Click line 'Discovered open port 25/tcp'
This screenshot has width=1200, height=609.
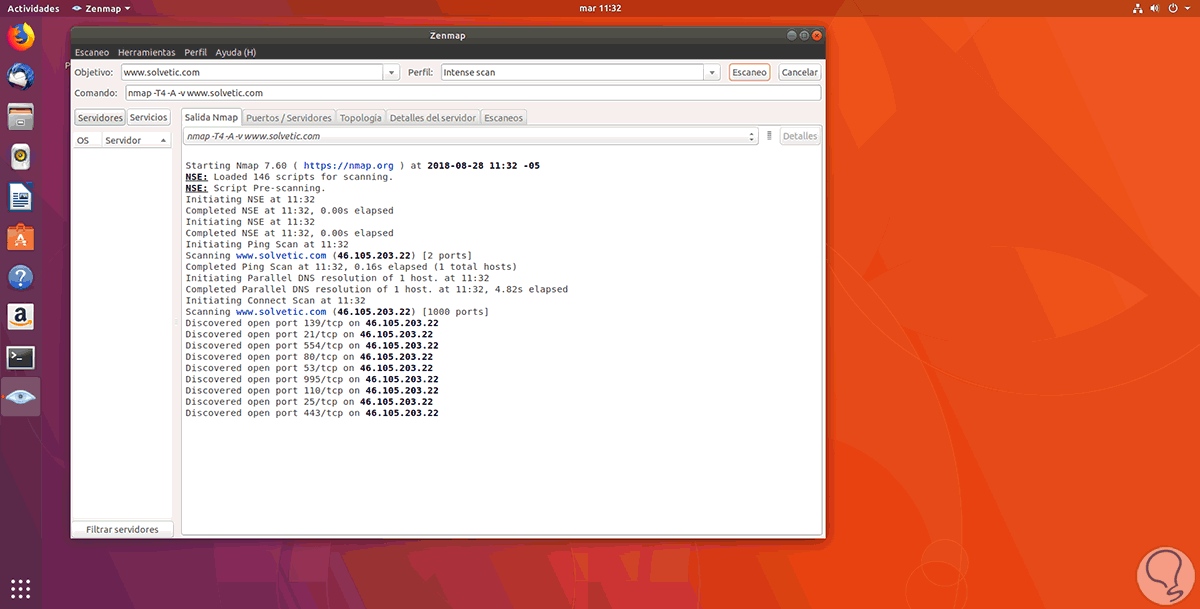tap(309, 401)
